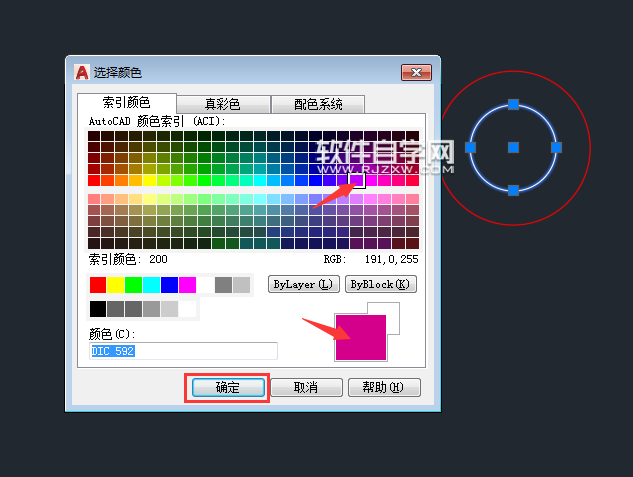Click the ByBlock (K) button
Viewport: 633px width, 477px height.
[x=381, y=284]
